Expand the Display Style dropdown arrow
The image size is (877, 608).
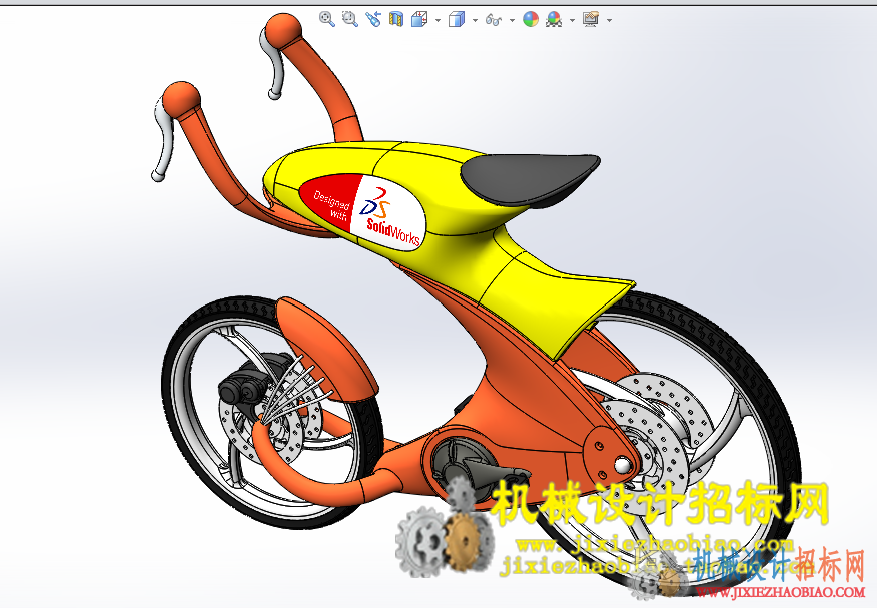(x=475, y=20)
